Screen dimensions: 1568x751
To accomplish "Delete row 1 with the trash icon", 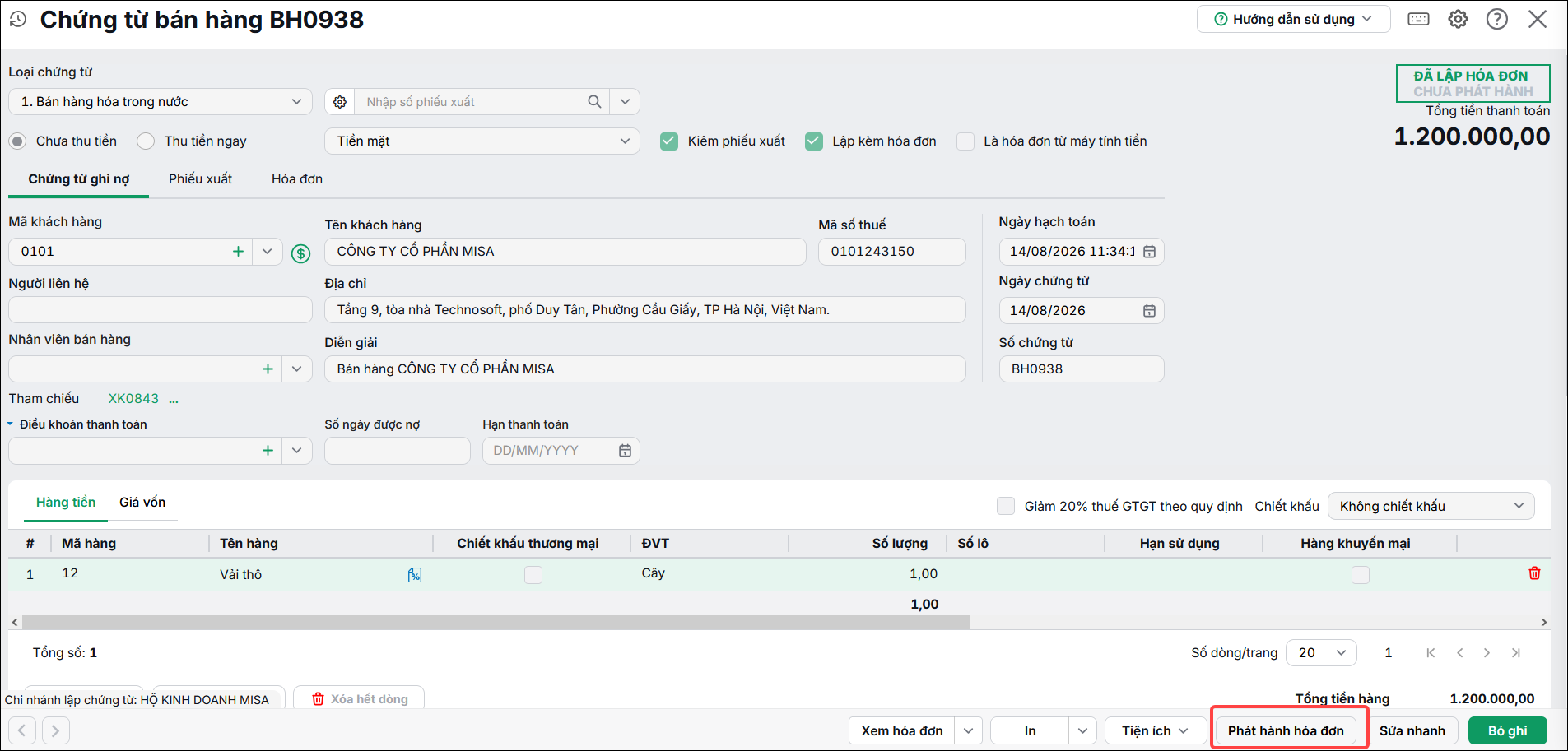I will pos(1534,573).
